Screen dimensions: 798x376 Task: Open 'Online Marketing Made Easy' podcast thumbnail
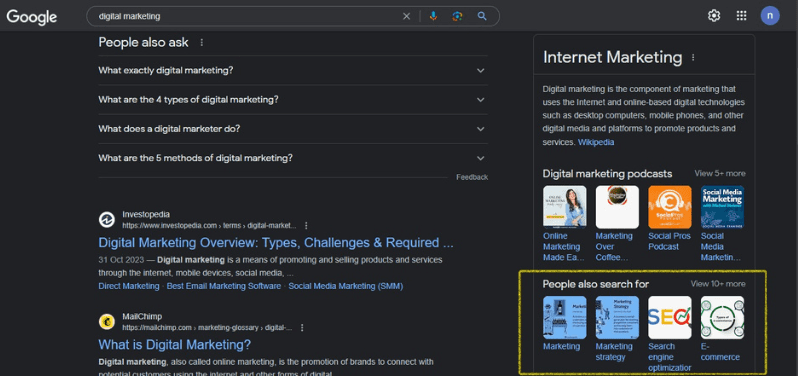coord(564,207)
